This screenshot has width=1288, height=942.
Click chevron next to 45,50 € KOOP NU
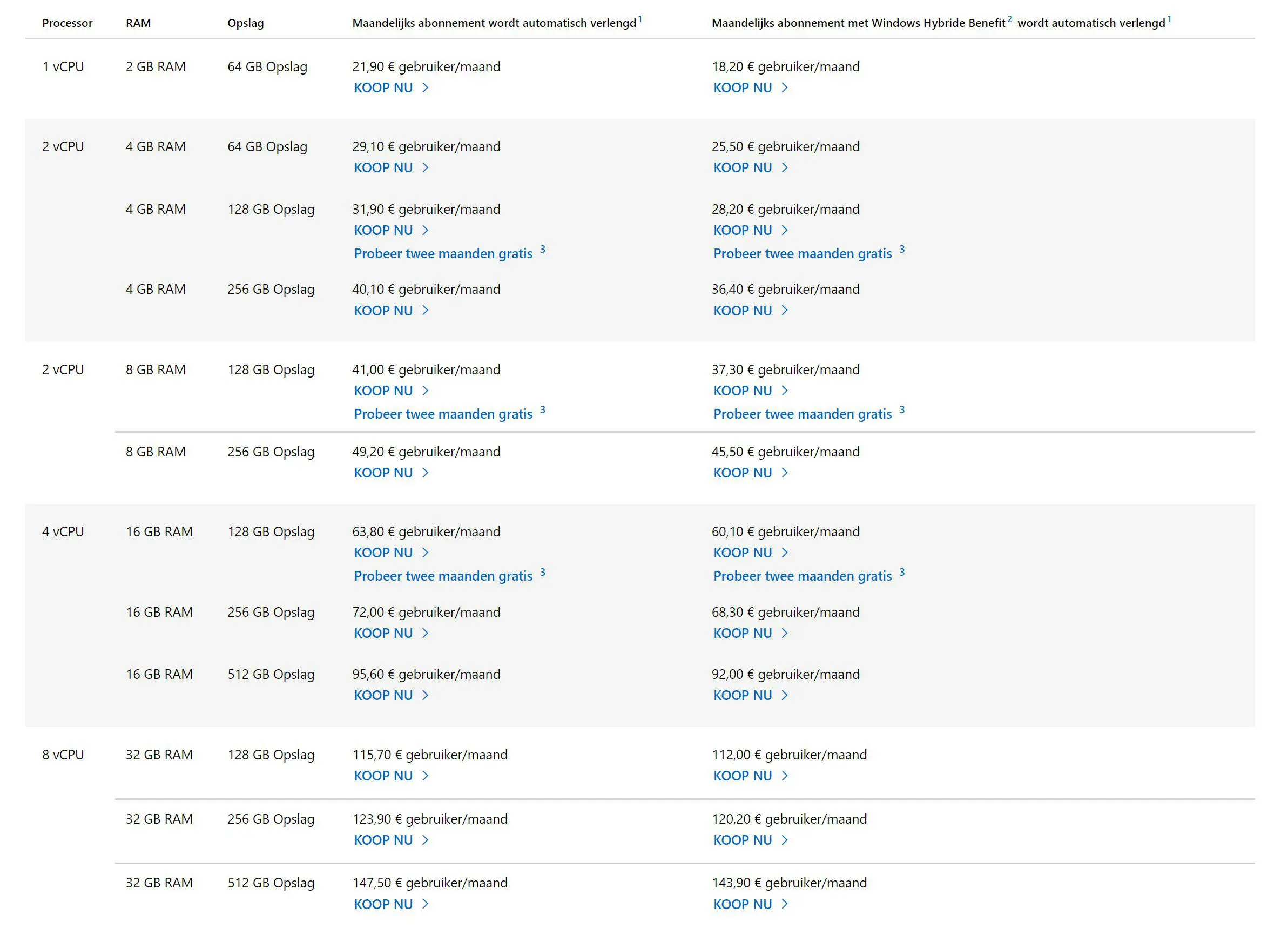click(x=784, y=473)
